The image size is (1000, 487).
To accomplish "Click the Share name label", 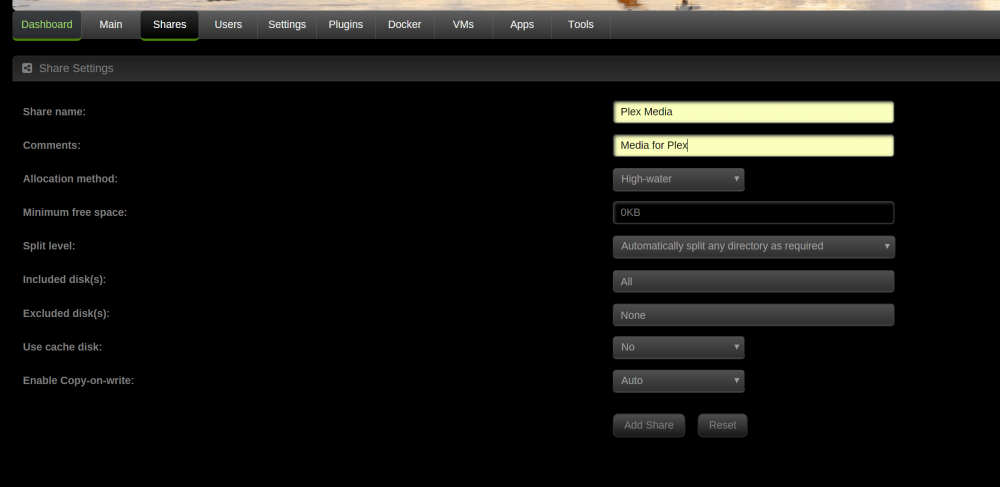I will [x=54, y=112].
